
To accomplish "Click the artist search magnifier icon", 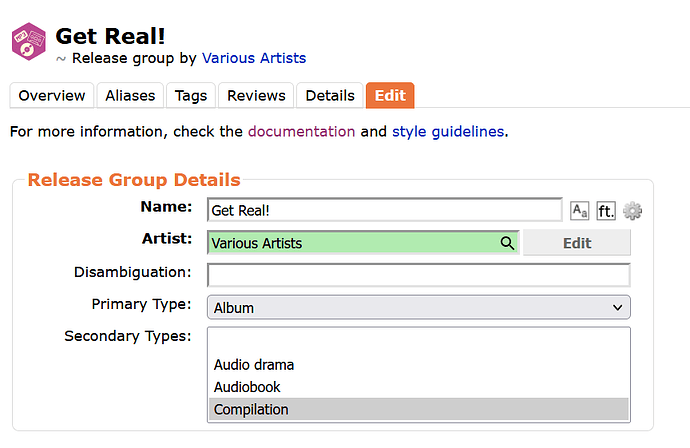I will (507, 243).
